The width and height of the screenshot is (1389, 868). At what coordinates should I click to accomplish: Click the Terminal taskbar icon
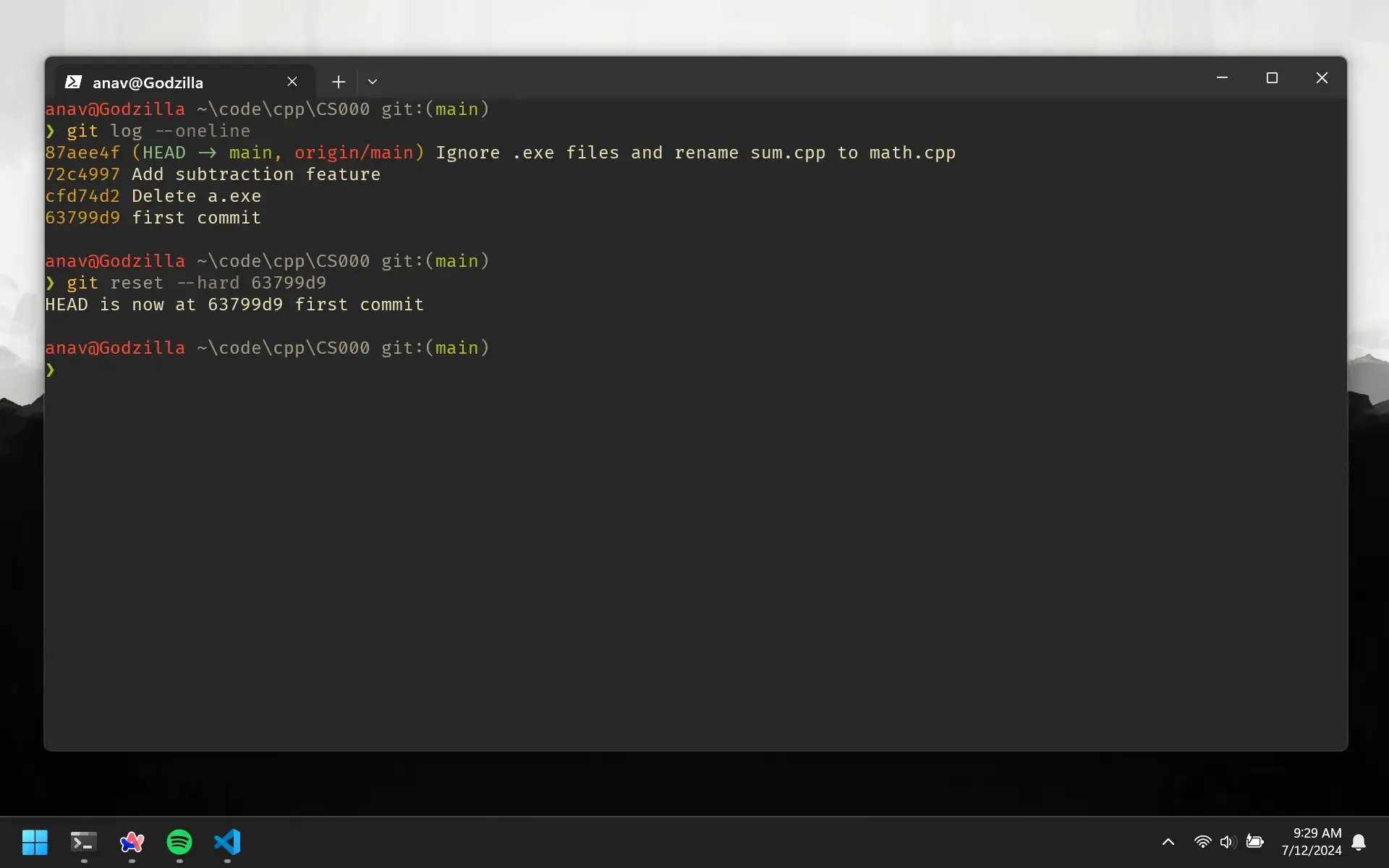tap(84, 842)
